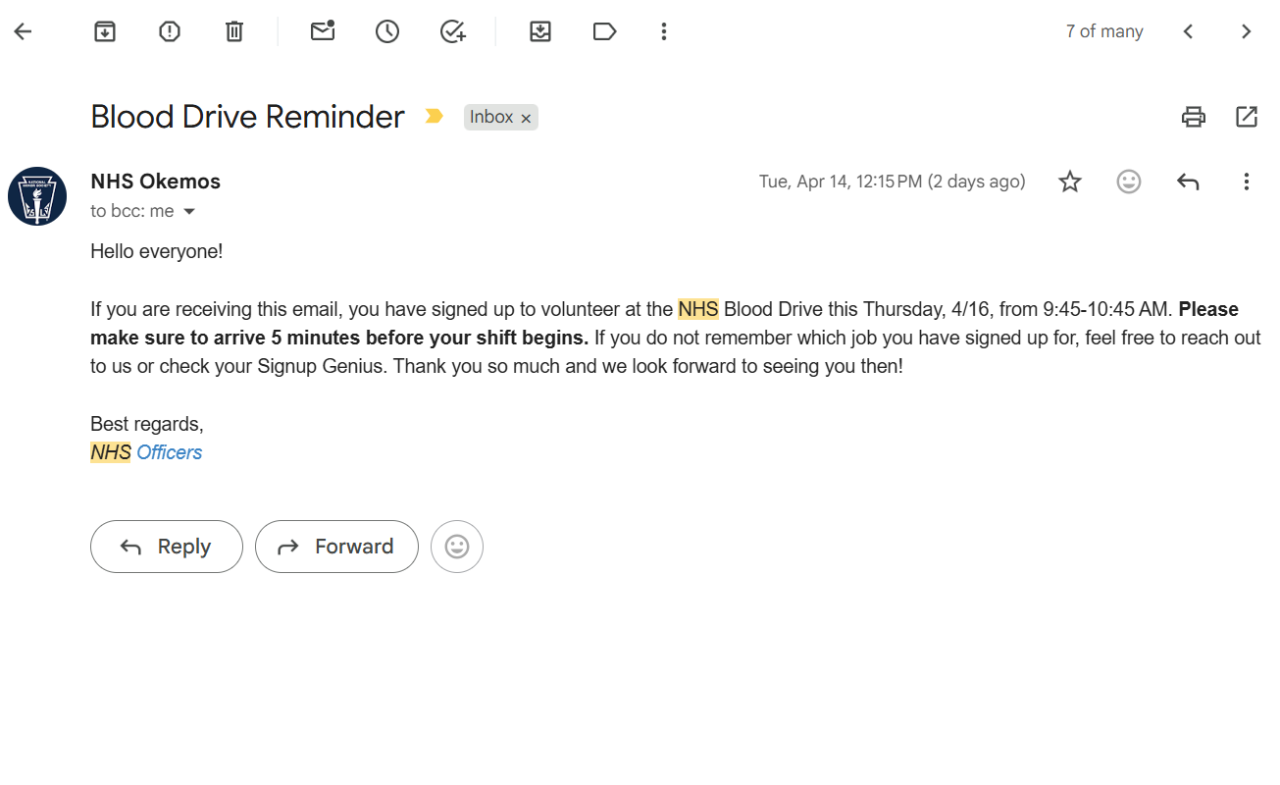Report this email as spam
Screen dimensions: 1280x785
point(170,32)
